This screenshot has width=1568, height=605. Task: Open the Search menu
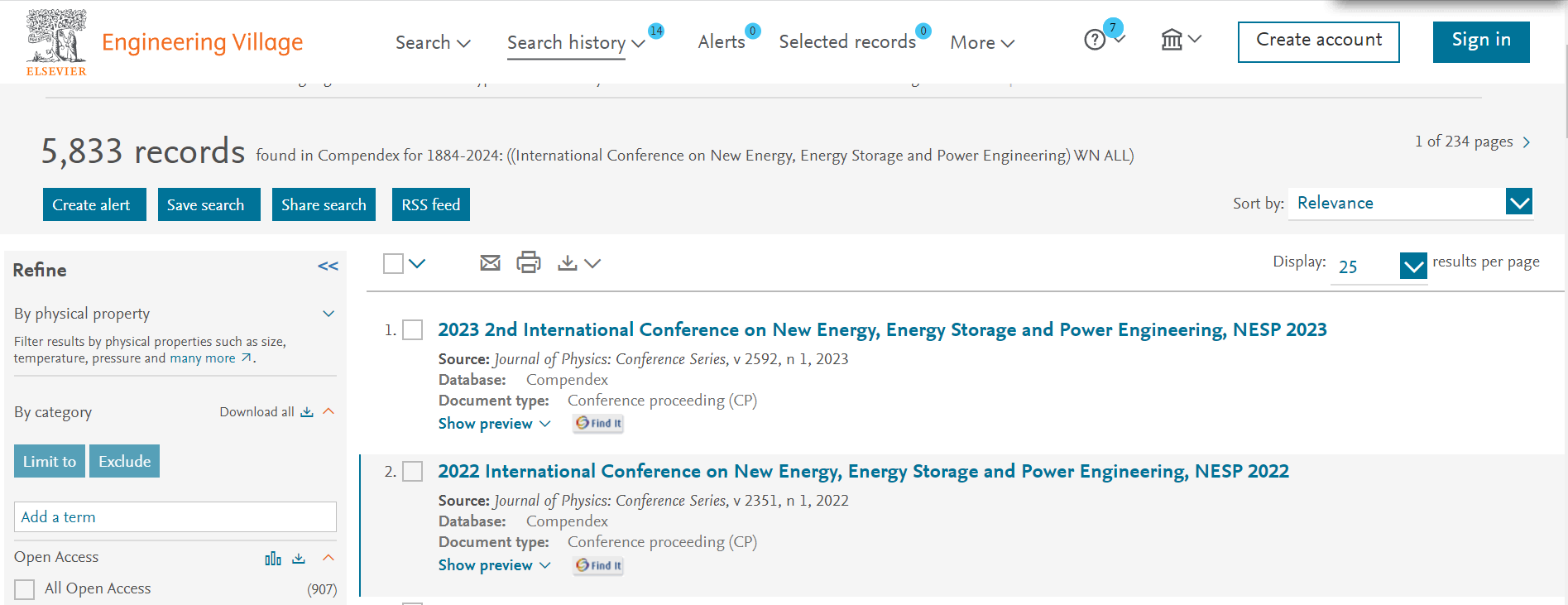(433, 42)
